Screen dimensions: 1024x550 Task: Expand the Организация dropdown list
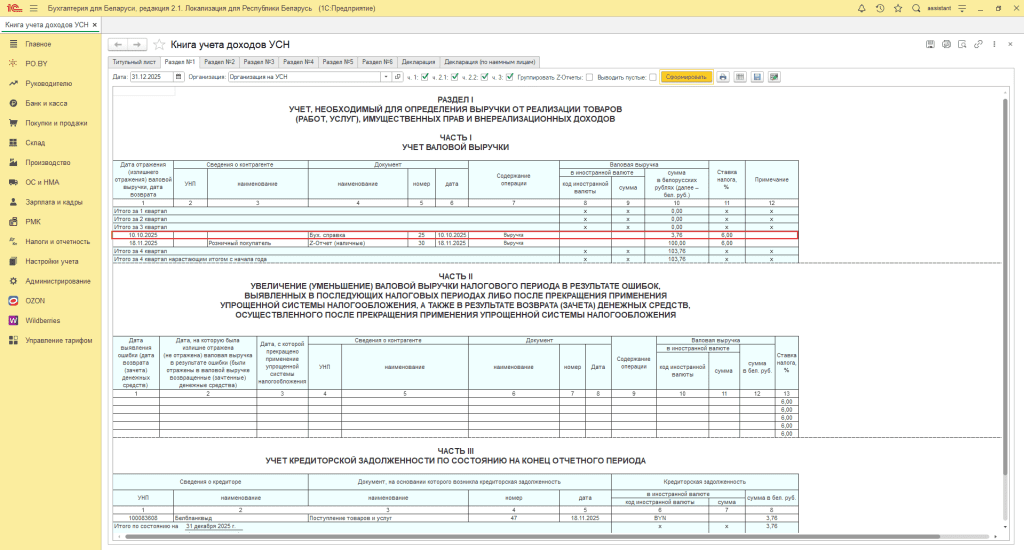click(x=386, y=77)
